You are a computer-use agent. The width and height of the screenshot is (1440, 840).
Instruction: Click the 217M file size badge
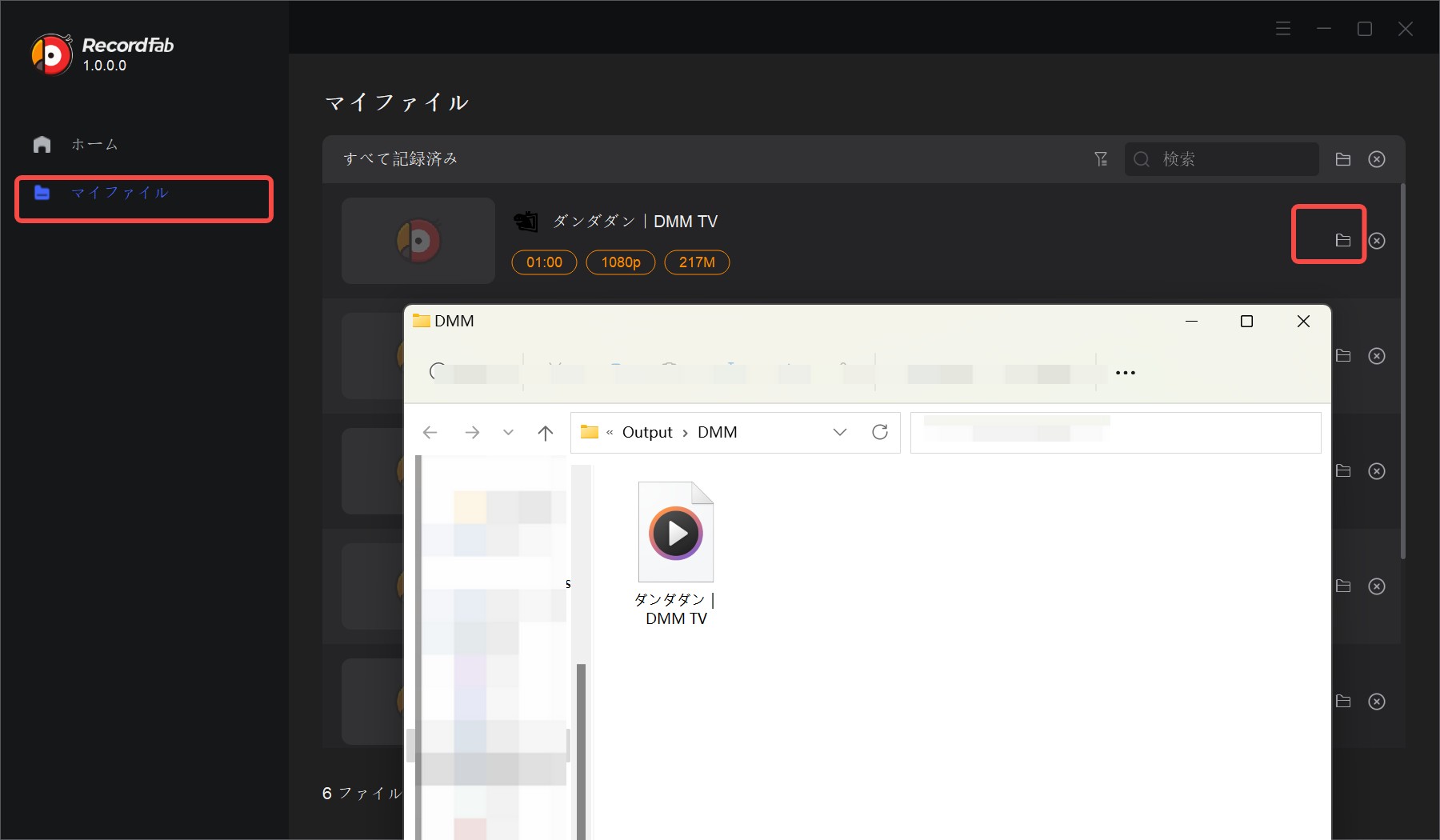697,262
